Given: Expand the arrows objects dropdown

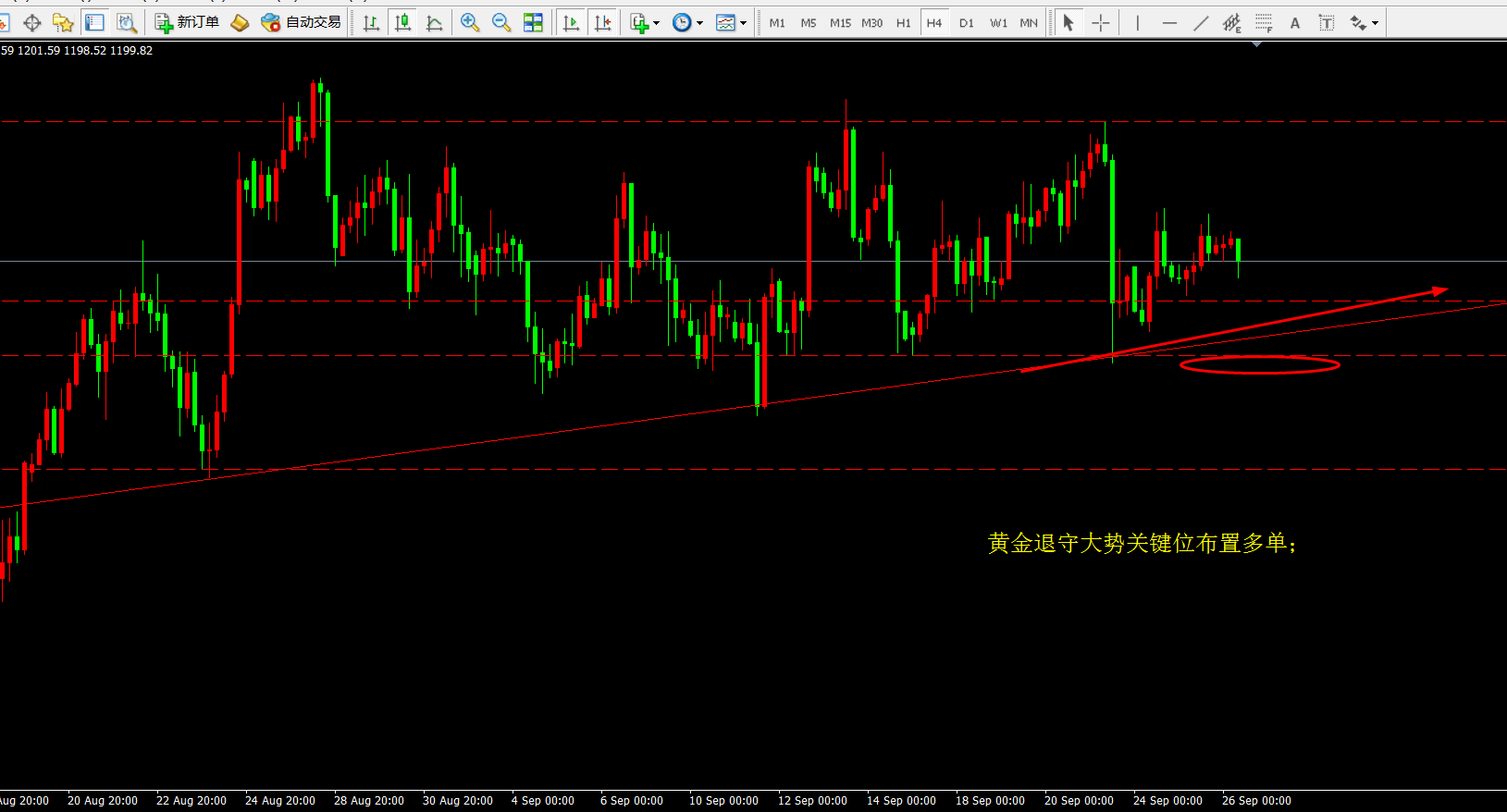Looking at the screenshot, I should pos(1376,23).
